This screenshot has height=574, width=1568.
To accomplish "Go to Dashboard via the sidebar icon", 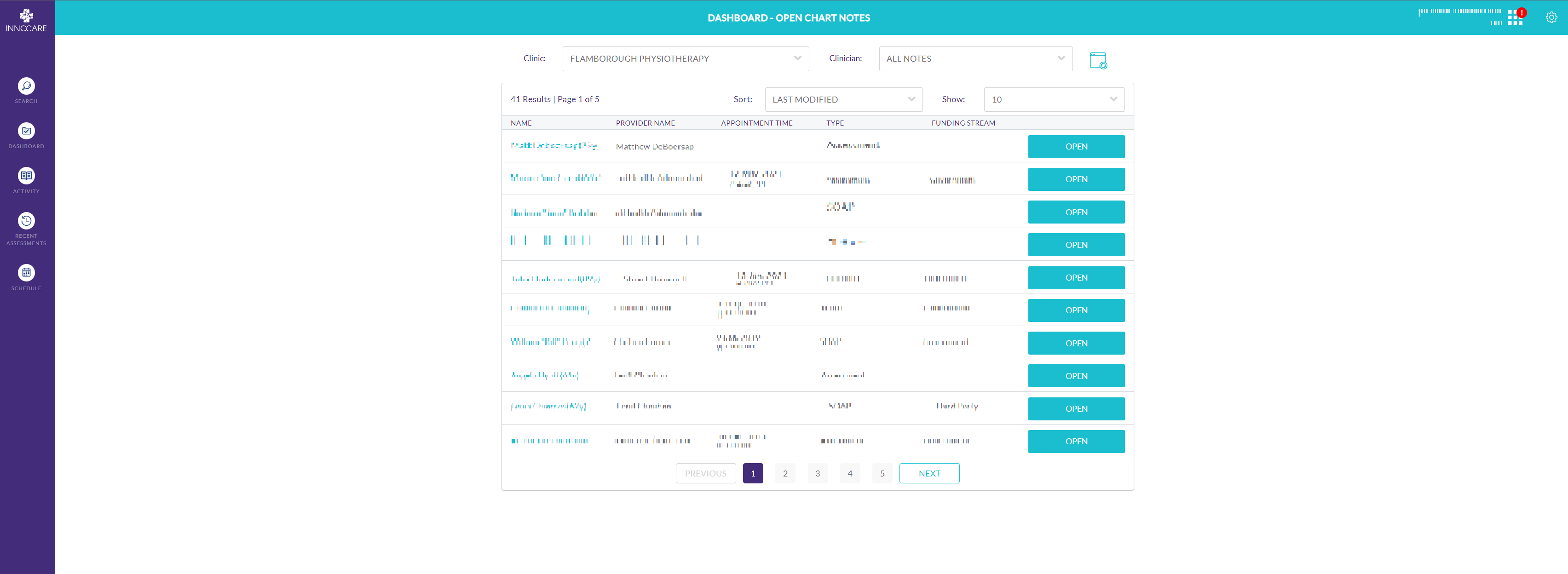I will pyautogui.click(x=26, y=136).
